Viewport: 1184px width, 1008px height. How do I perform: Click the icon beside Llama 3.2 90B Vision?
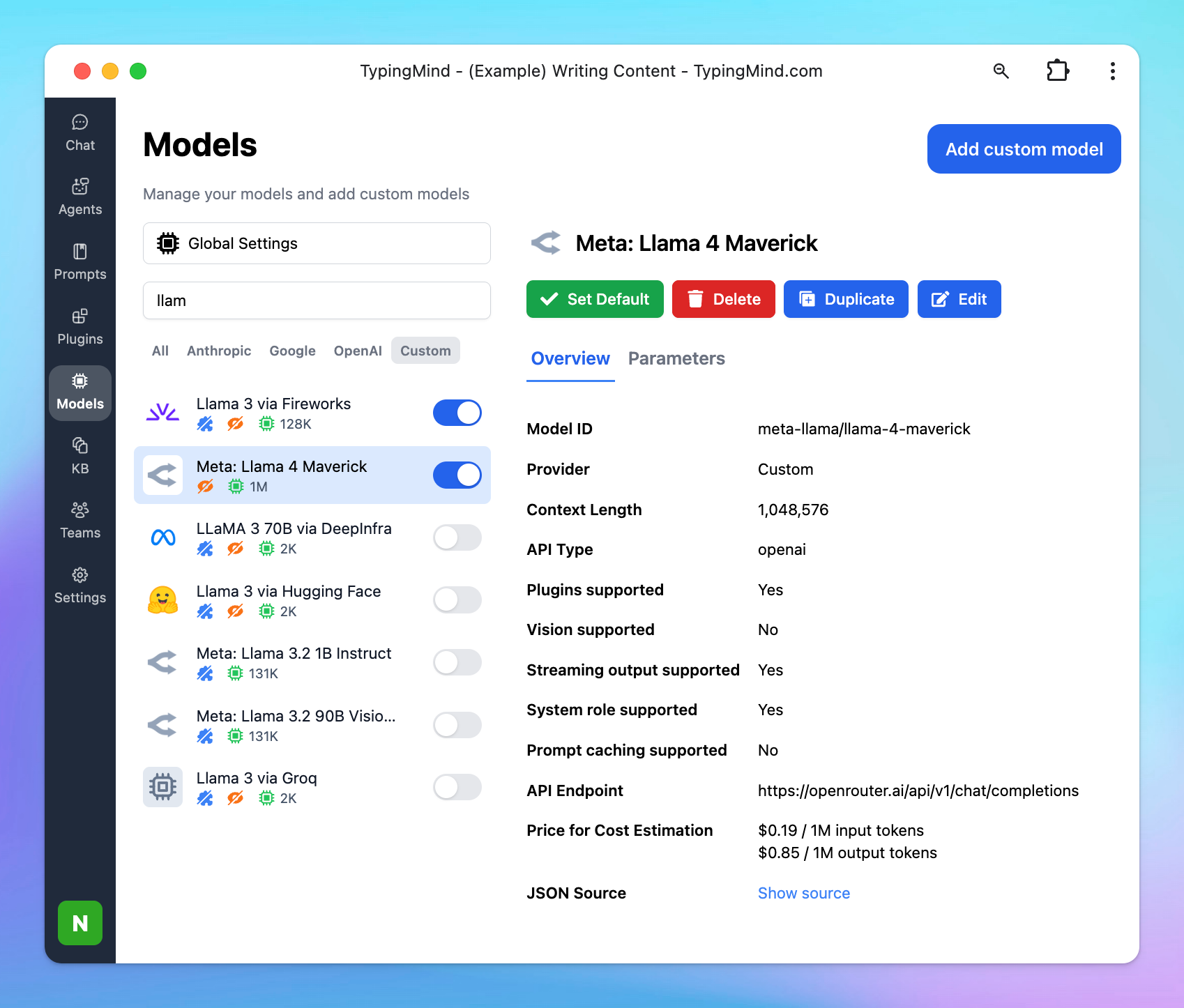(162, 725)
